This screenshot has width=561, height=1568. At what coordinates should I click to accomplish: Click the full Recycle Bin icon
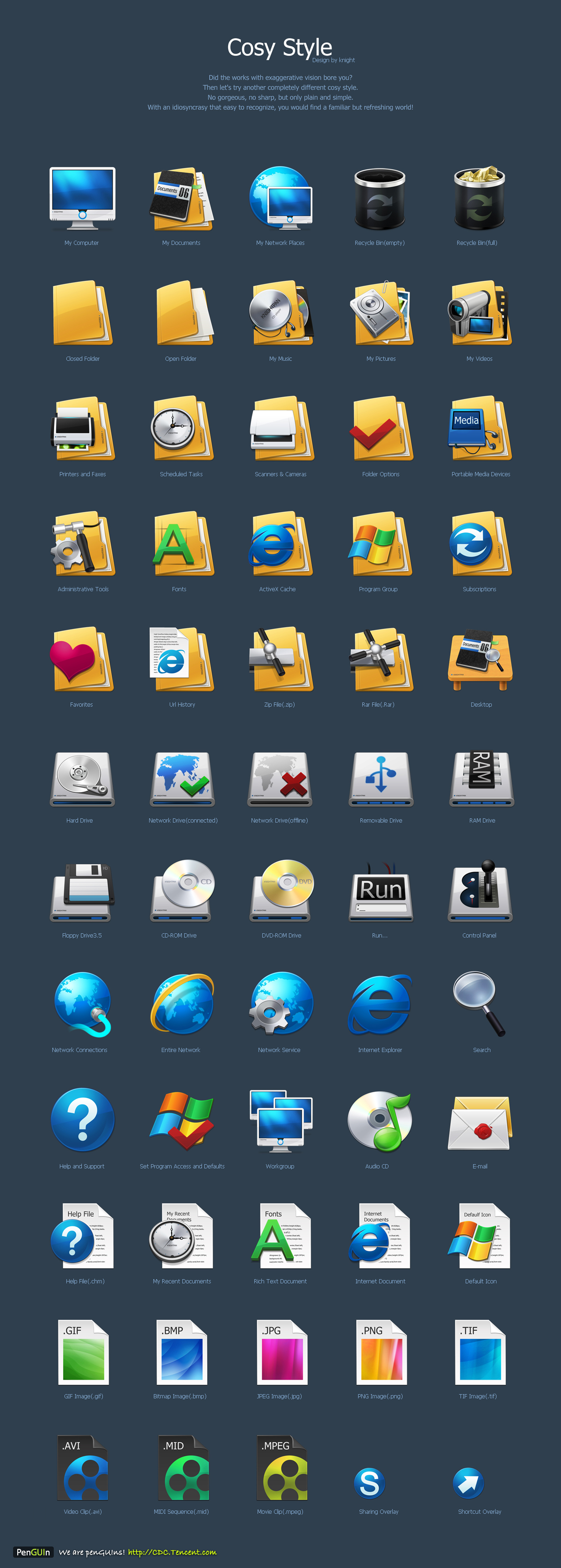point(479,199)
